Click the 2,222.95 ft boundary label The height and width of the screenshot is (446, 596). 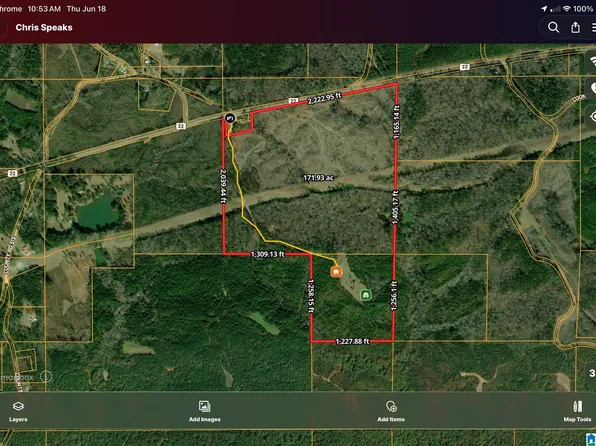coord(324,98)
